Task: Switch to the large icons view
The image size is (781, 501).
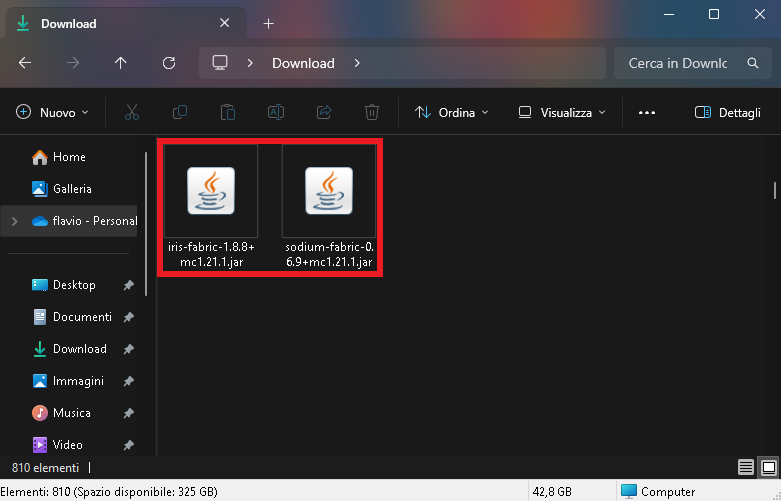Action: coord(769,467)
